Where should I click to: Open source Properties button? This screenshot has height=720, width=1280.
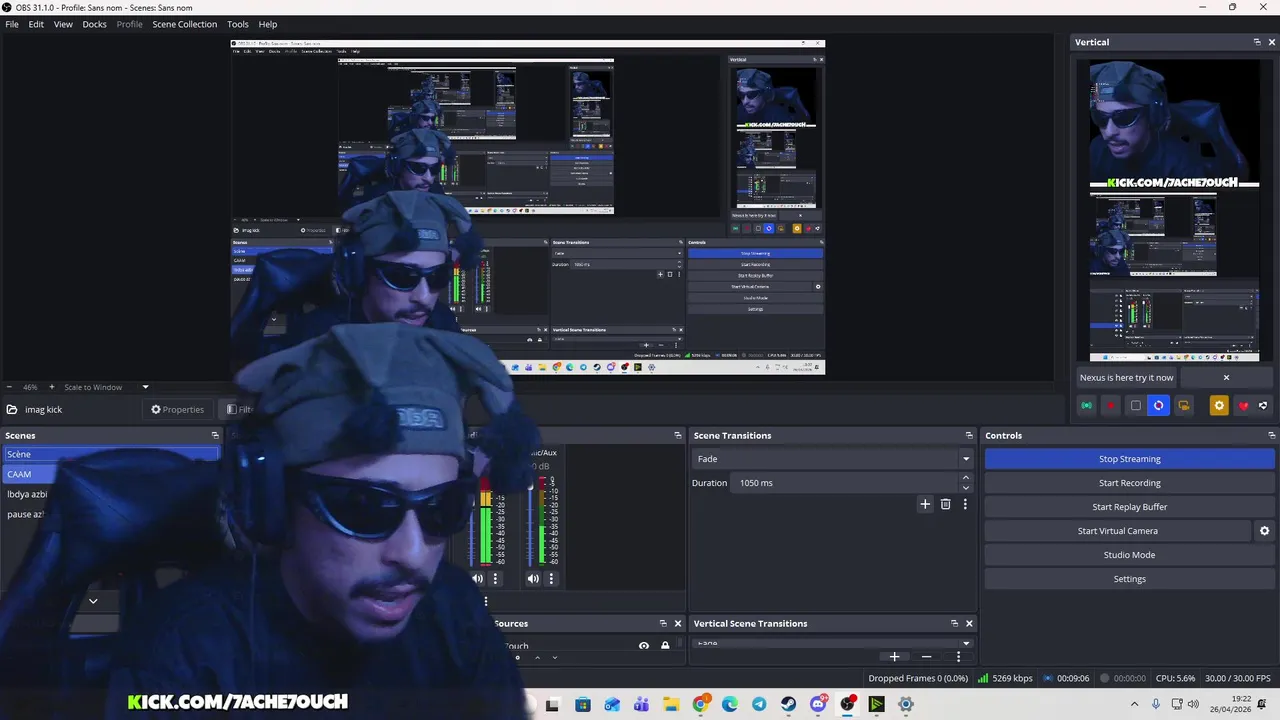pyautogui.click(x=177, y=409)
